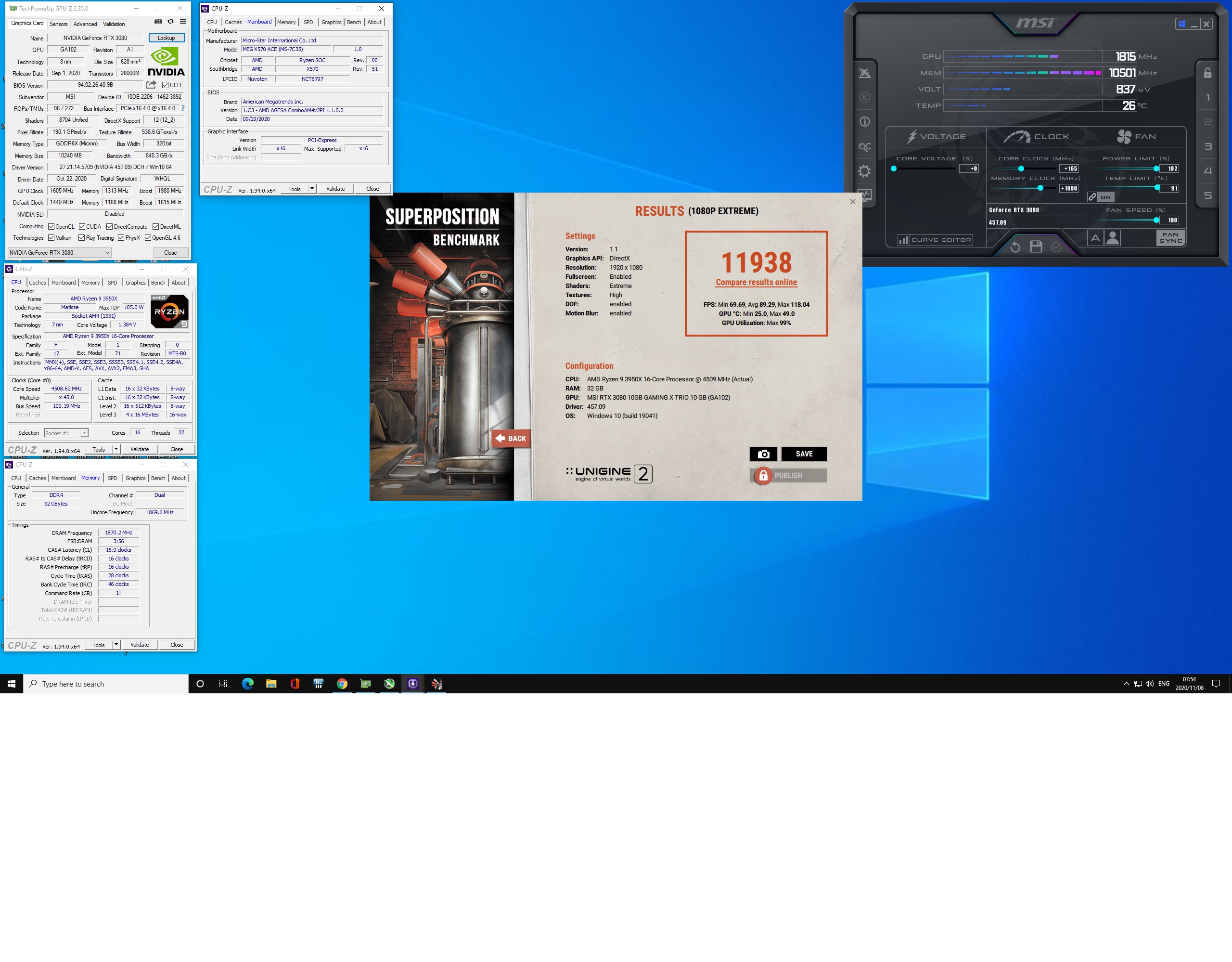The image size is (1232, 962).
Task: Click Compare results online link
Action: (x=757, y=282)
